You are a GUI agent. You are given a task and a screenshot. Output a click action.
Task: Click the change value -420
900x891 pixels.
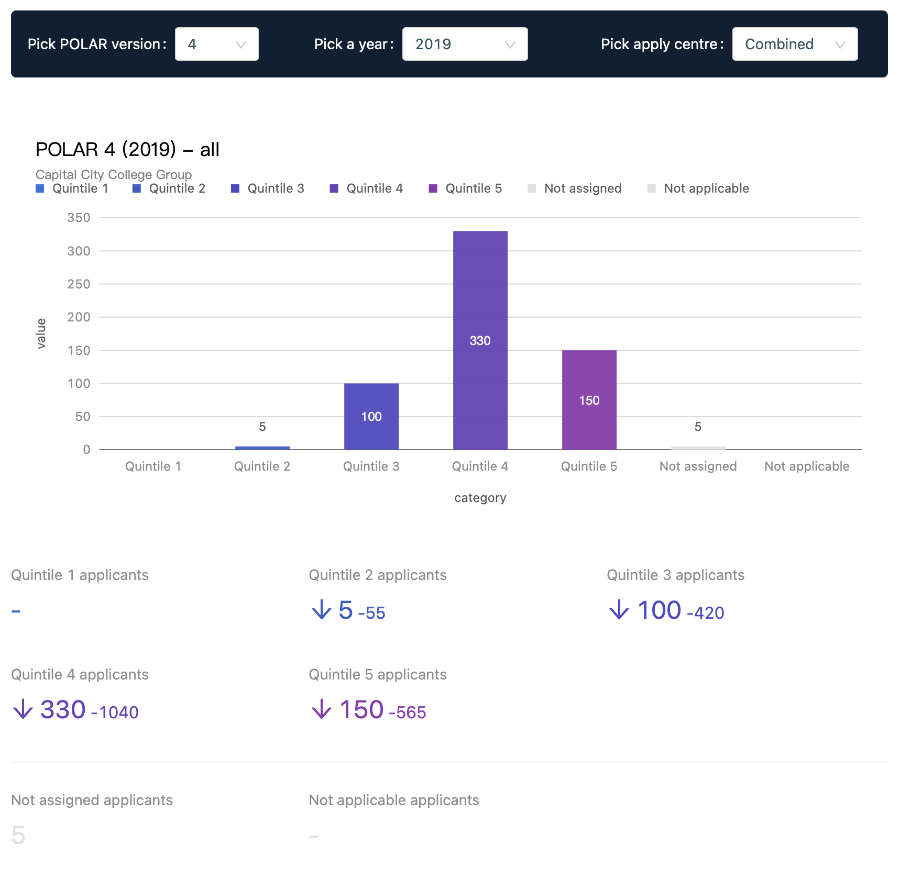coord(705,613)
